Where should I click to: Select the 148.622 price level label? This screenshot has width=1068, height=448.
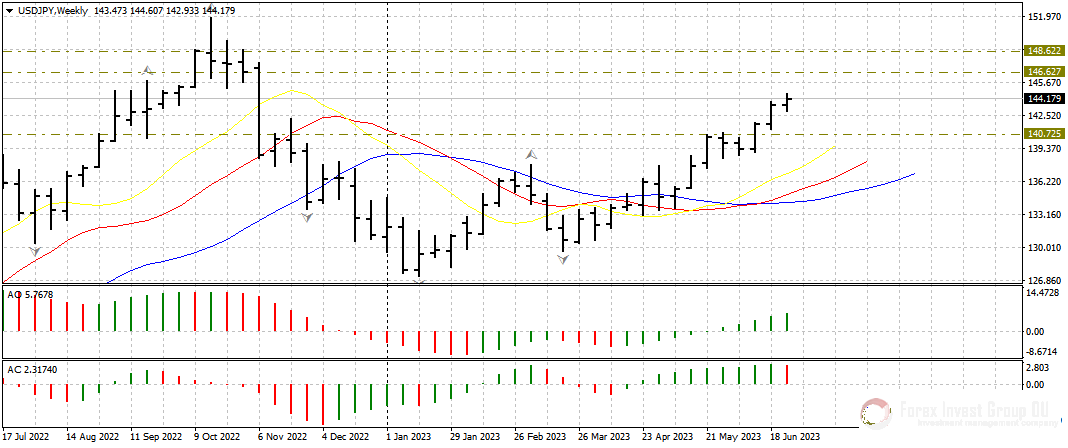point(1044,50)
